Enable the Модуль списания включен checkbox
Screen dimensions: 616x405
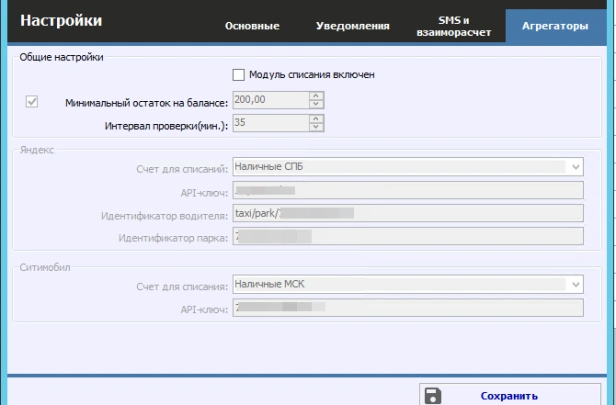point(238,74)
